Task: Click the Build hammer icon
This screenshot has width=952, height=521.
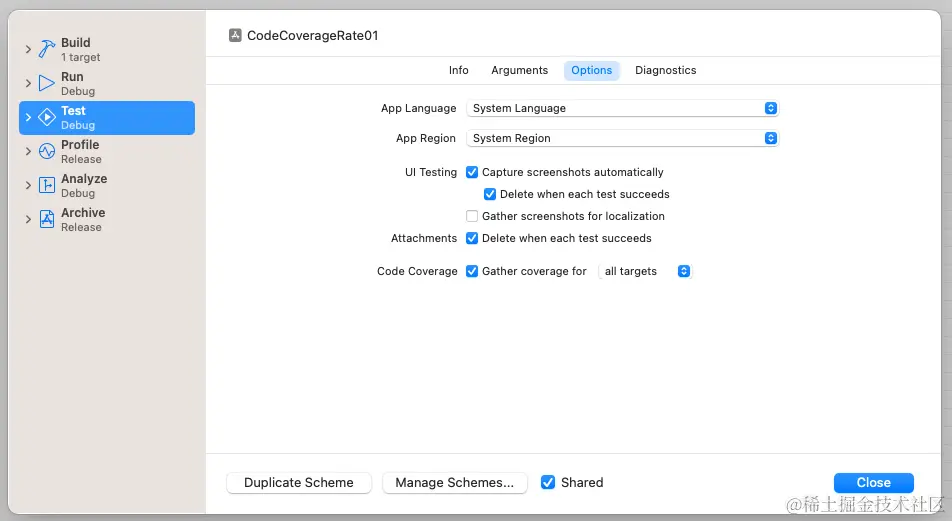Action: pyautogui.click(x=47, y=49)
